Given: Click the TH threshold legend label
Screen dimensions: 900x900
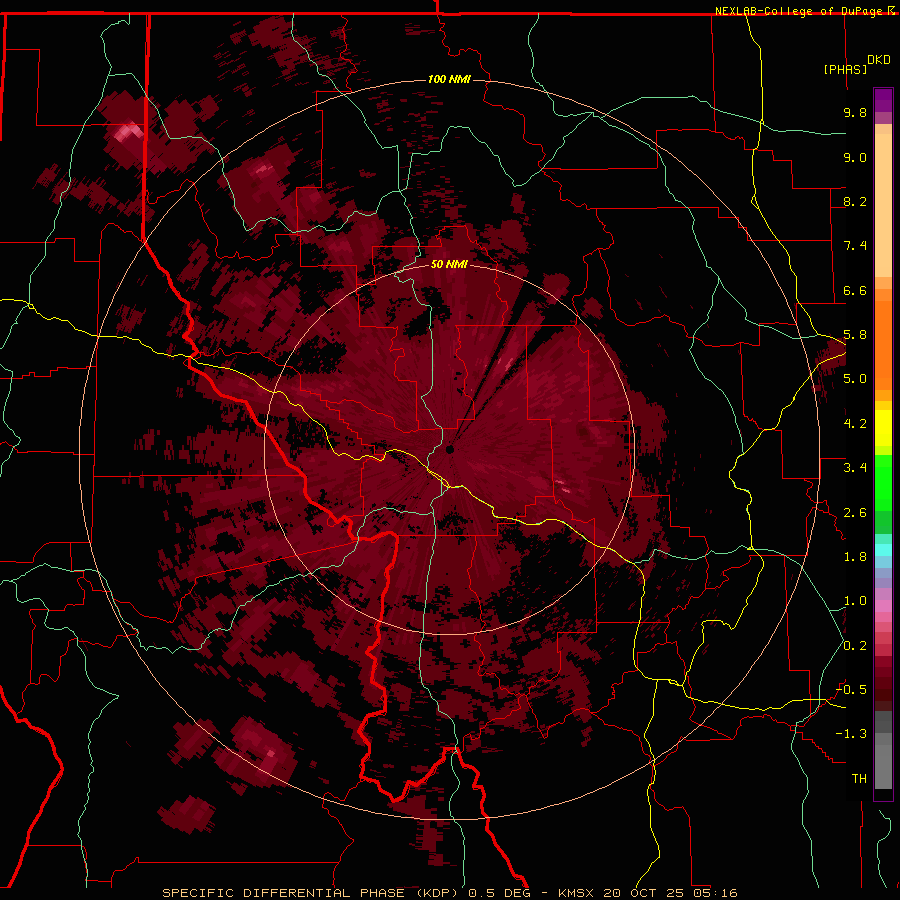Looking at the screenshot, I should tap(859, 779).
